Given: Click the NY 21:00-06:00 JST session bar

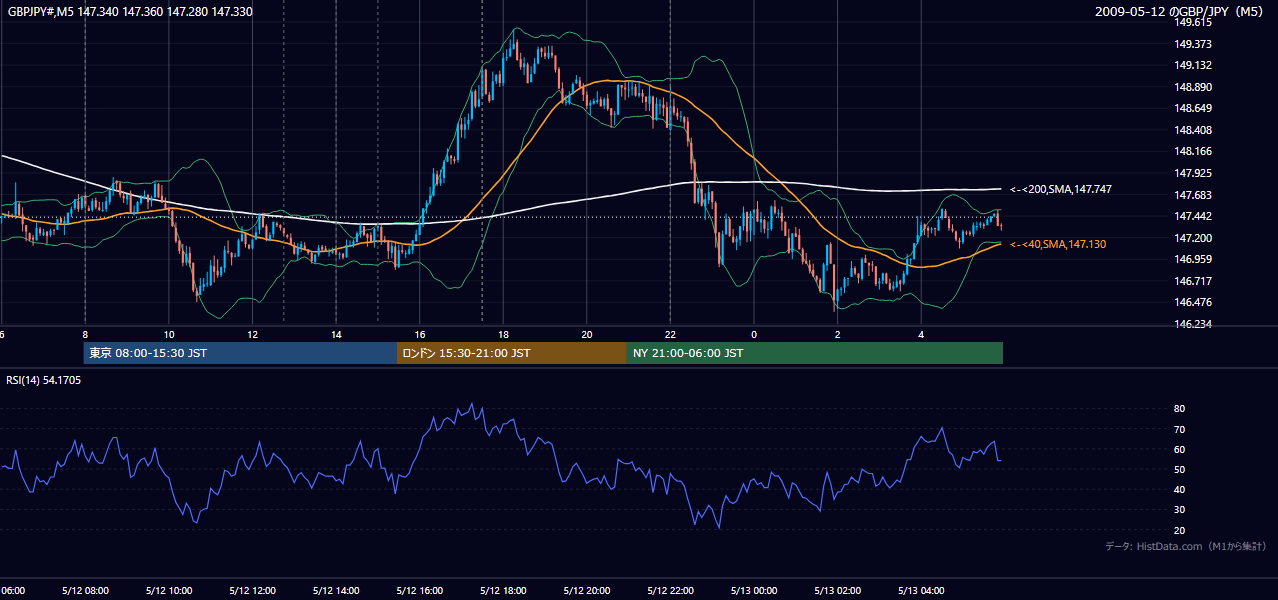Looking at the screenshot, I should (x=815, y=353).
